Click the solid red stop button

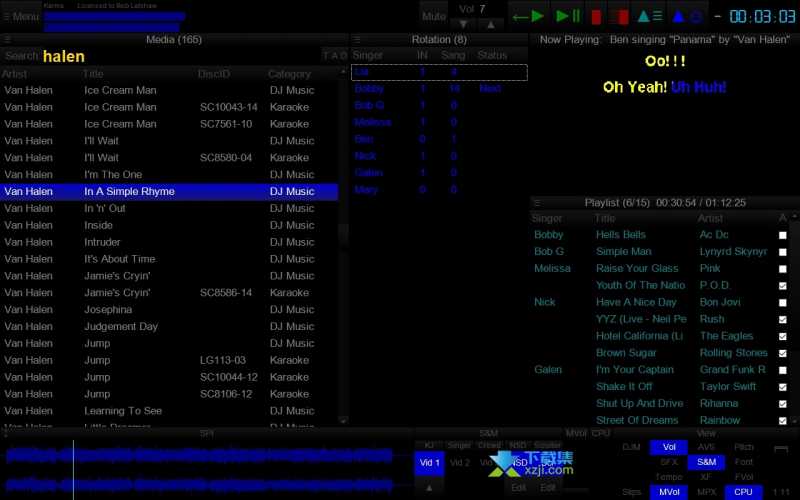point(595,17)
